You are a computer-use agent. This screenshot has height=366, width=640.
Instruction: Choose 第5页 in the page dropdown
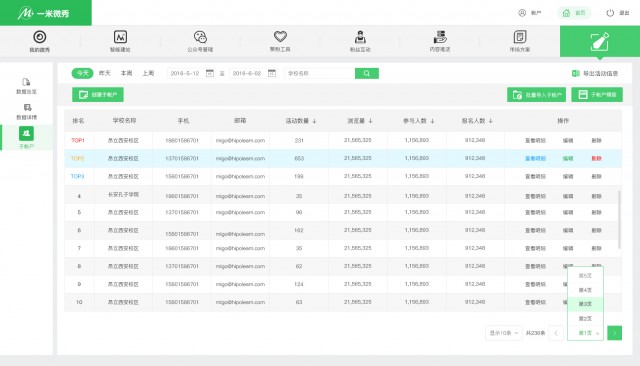(x=585, y=276)
